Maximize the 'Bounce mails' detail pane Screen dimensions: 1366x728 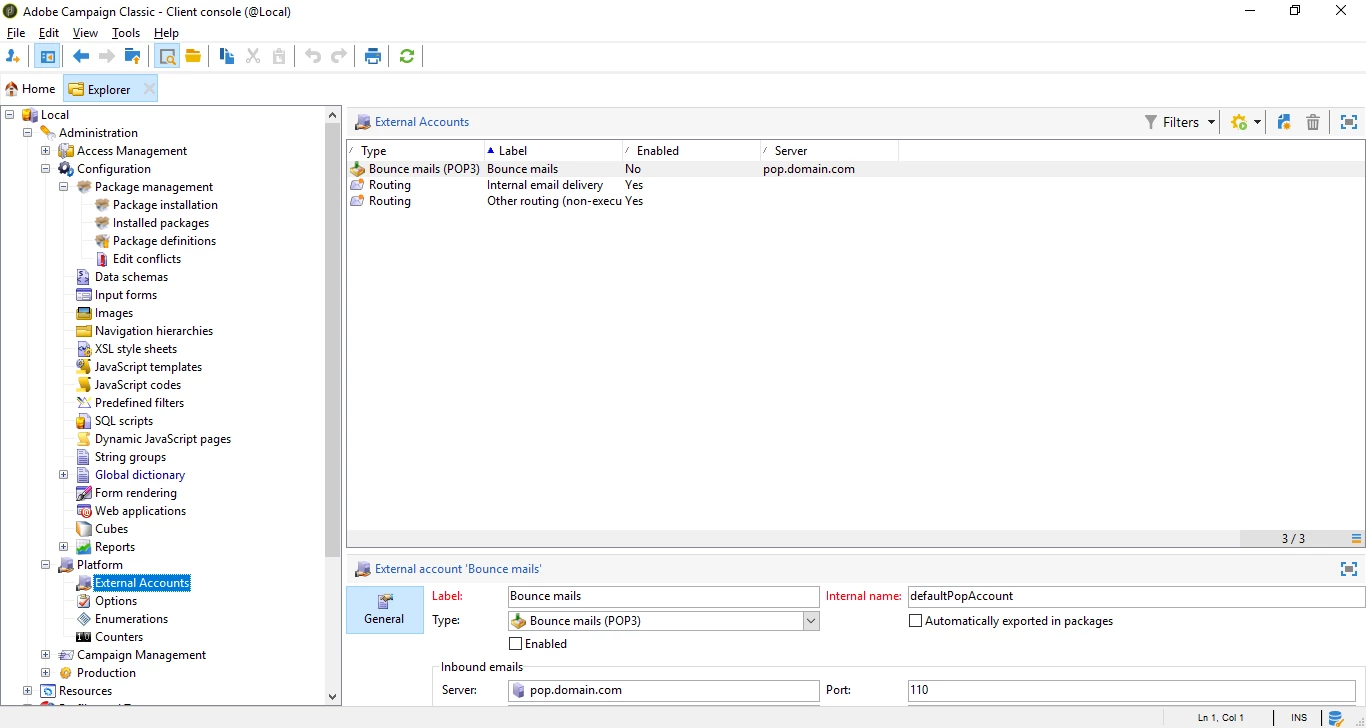coord(1349,569)
